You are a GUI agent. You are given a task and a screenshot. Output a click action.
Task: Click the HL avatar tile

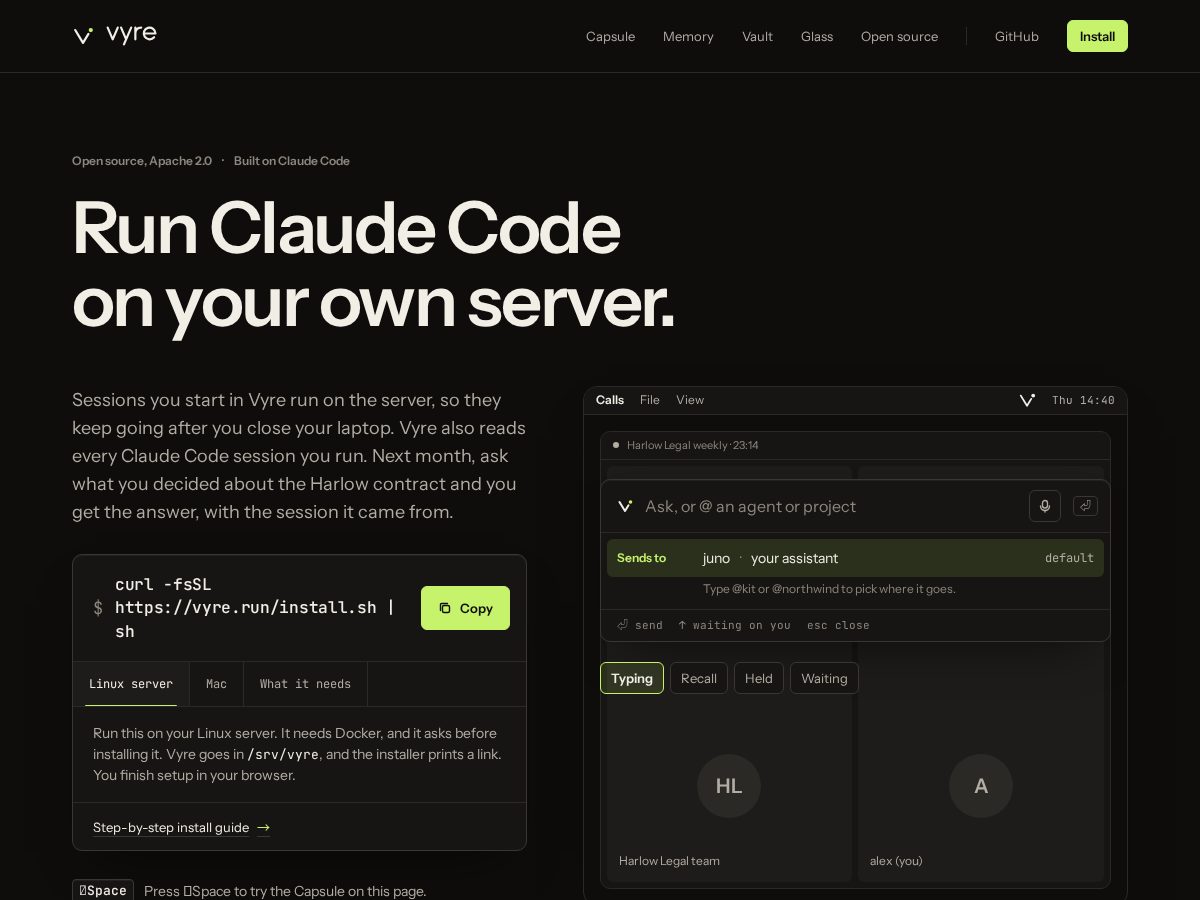click(729, 786)
